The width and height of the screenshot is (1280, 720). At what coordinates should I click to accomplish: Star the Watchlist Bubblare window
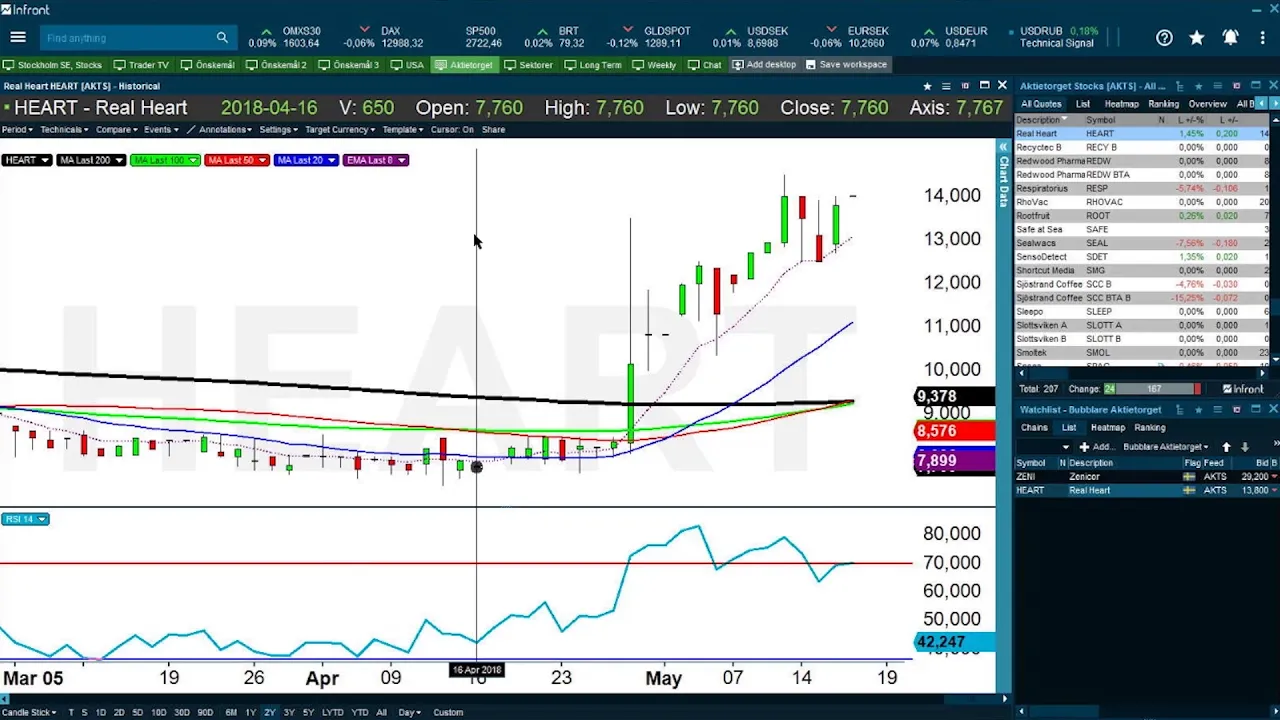(x=1198, y=410)
